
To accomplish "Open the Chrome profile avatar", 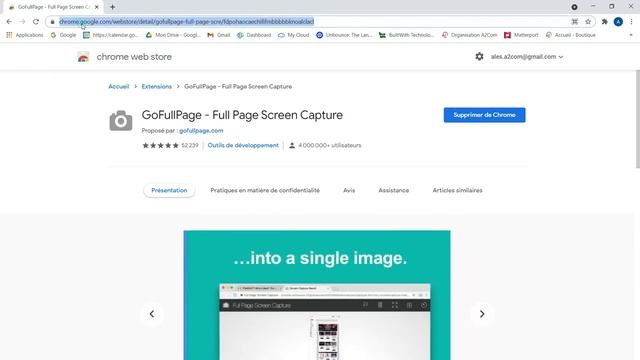I will (618, 22).
